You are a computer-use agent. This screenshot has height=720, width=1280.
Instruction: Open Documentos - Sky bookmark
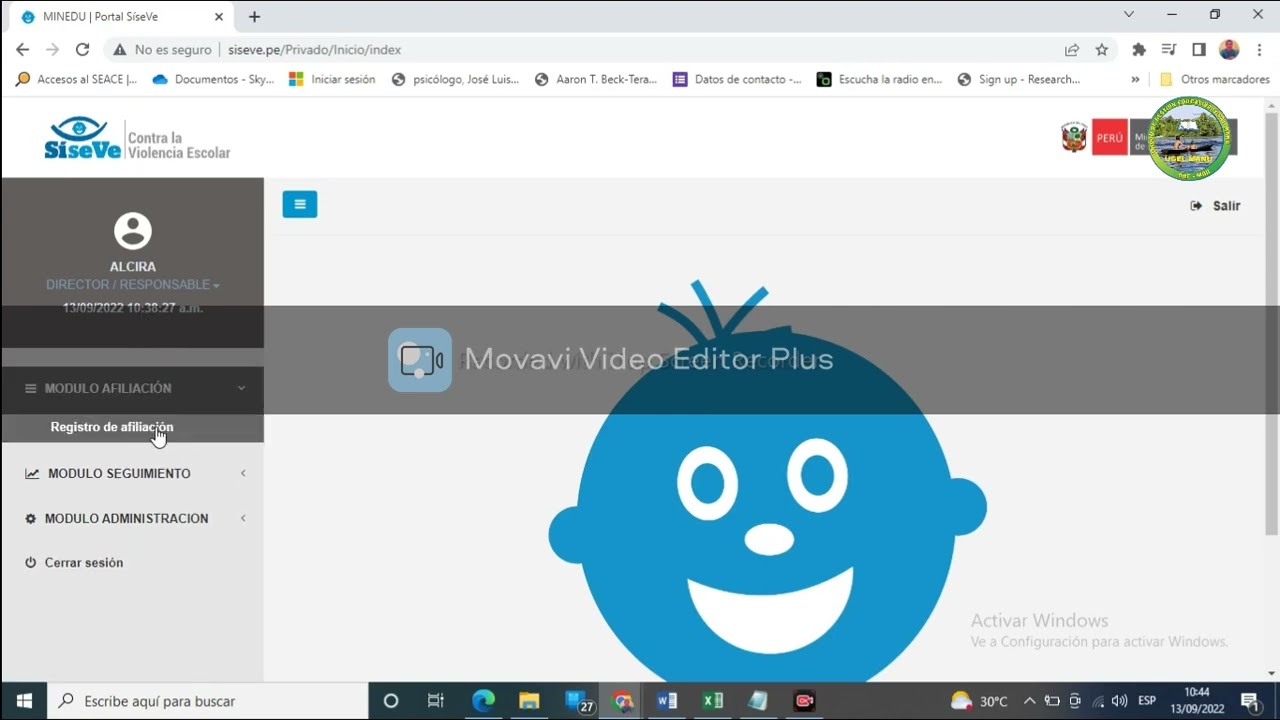[x=213, y=79]
